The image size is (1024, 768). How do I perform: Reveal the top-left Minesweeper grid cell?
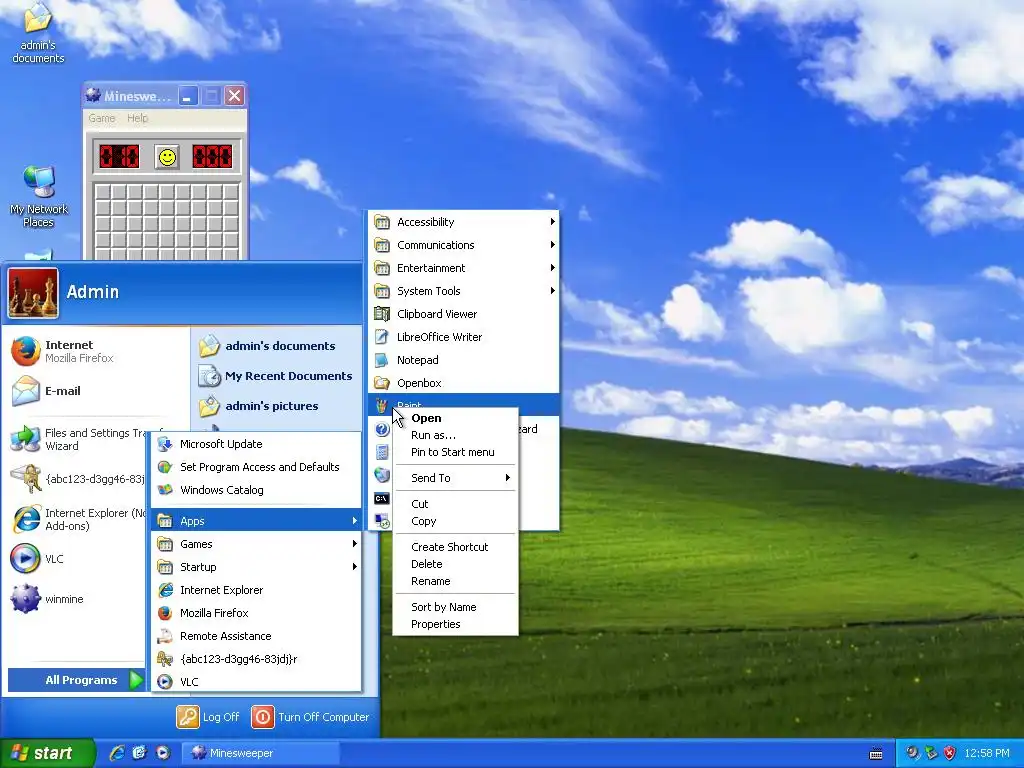point(103,192)
